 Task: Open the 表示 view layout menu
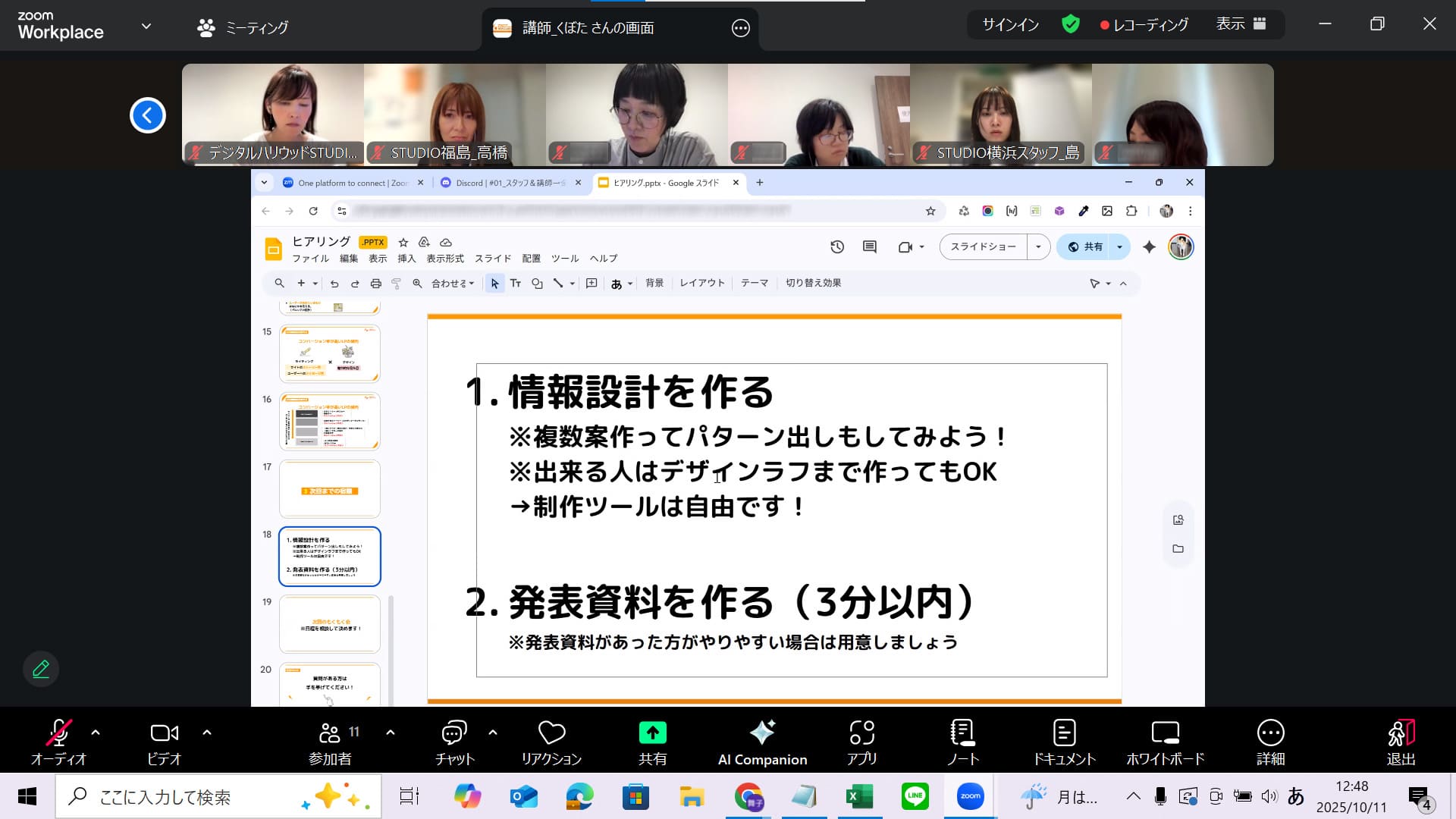point(1241,24)
